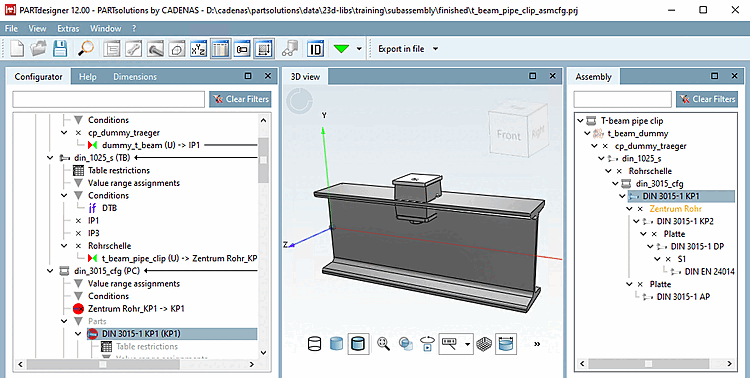
Task: Click the Save floppy disk icon
Action: click(60, 49)
